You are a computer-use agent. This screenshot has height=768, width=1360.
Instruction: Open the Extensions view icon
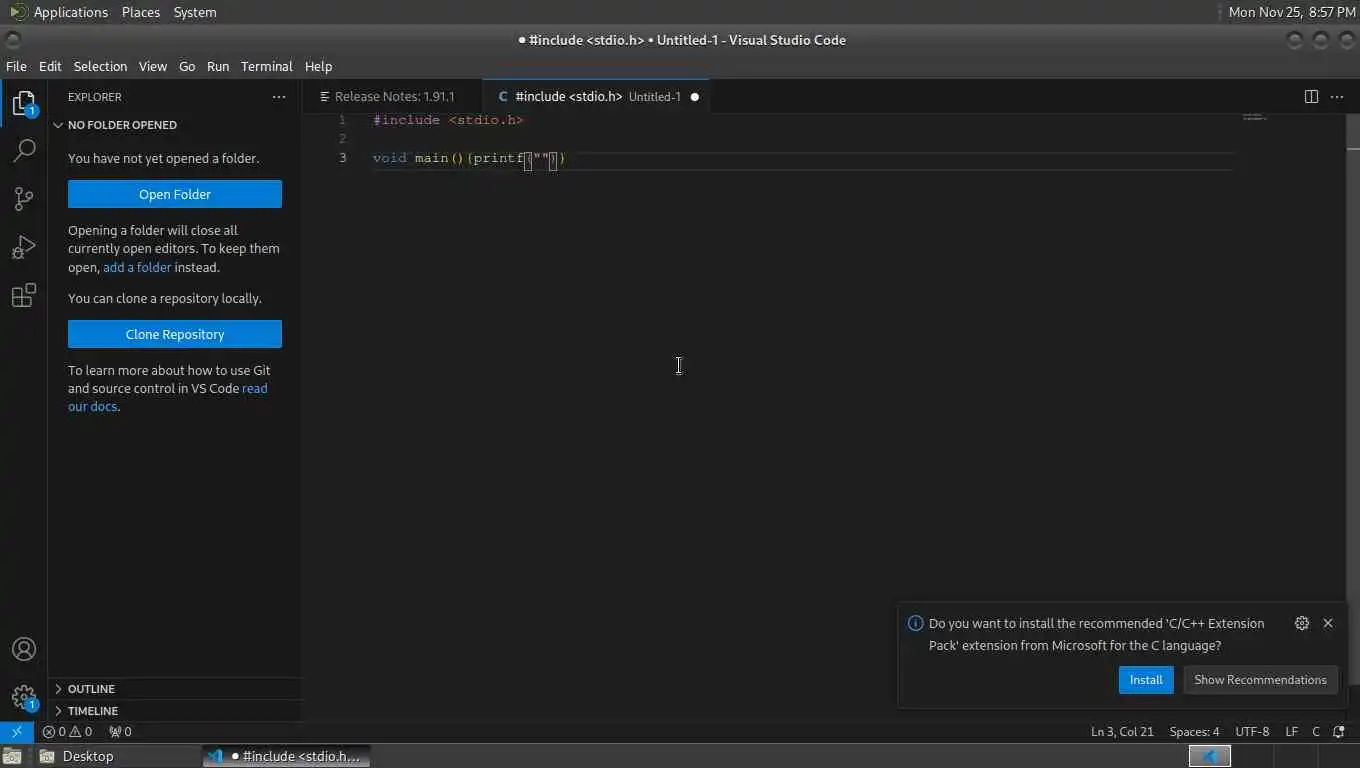pos(24,295)
